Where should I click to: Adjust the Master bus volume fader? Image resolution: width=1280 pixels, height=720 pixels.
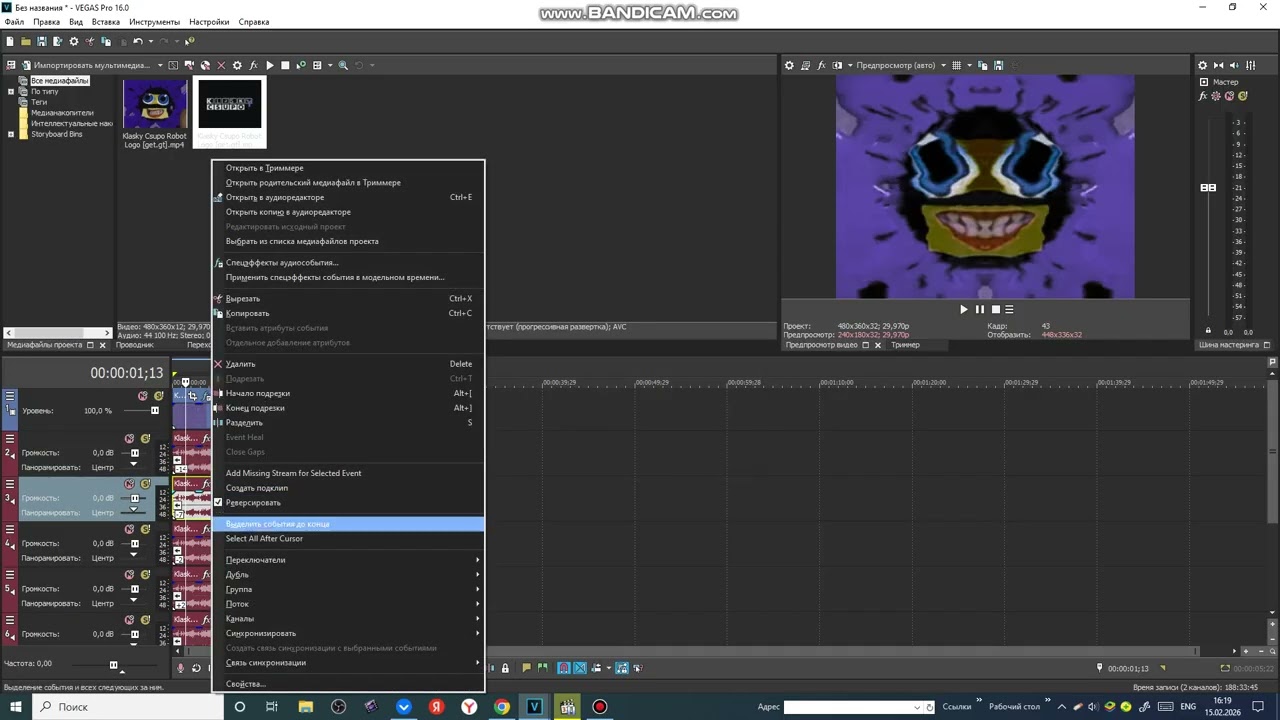point(1208,188)
